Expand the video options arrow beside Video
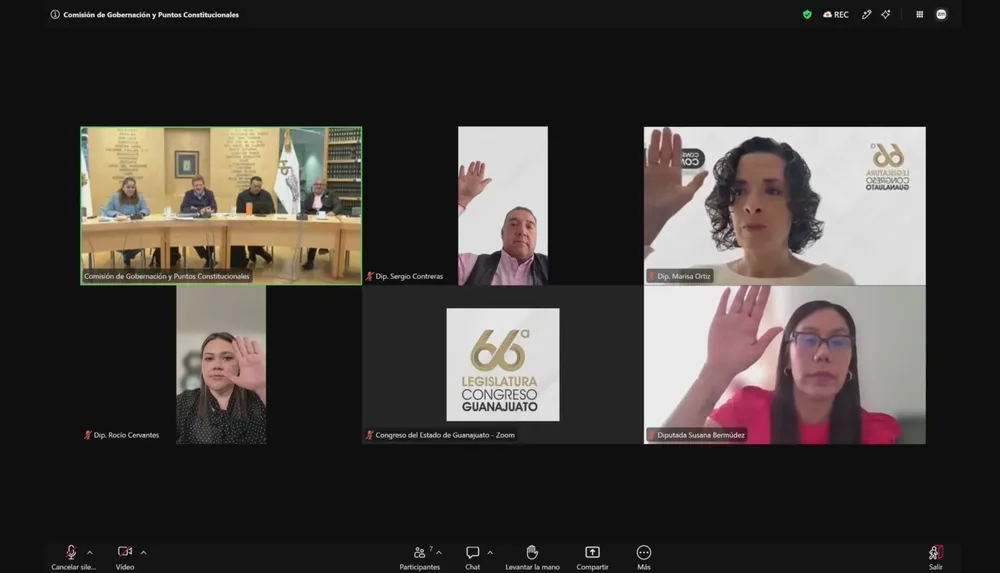Screen dimensions: 1000x573 [x=143, y=553]
